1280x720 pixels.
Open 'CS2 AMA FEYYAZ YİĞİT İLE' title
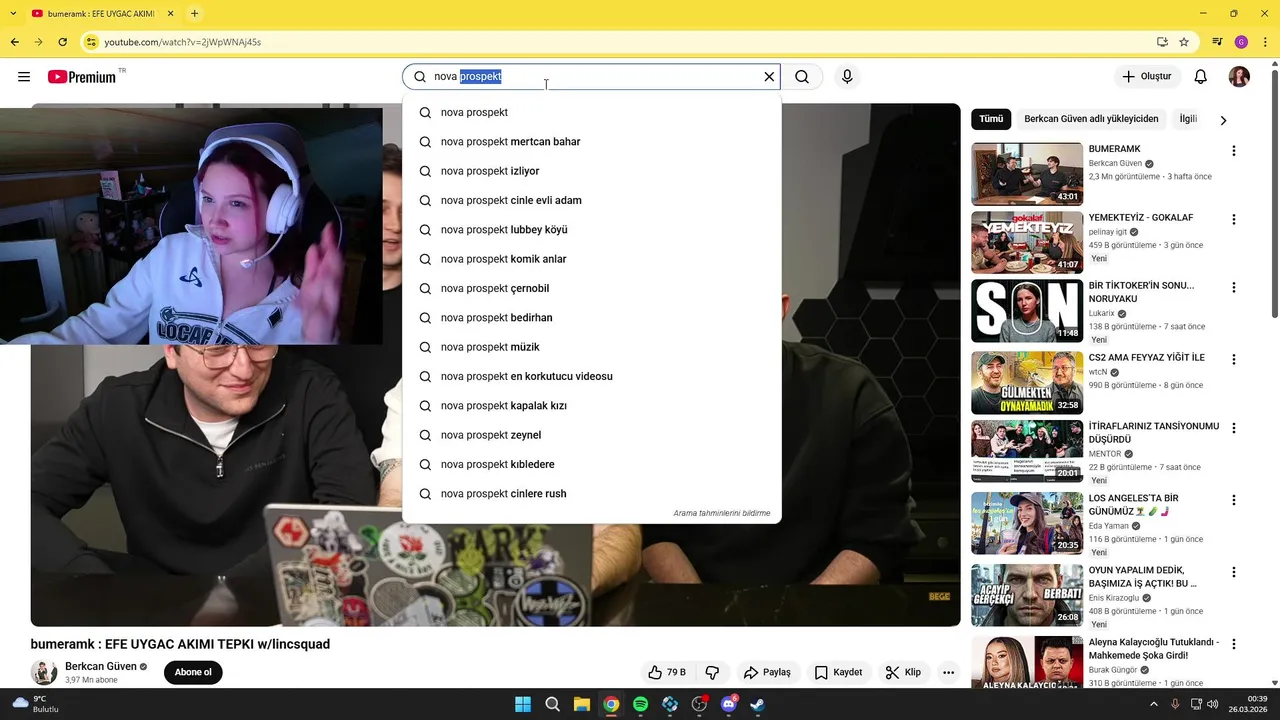click(x=1147, y=357)
